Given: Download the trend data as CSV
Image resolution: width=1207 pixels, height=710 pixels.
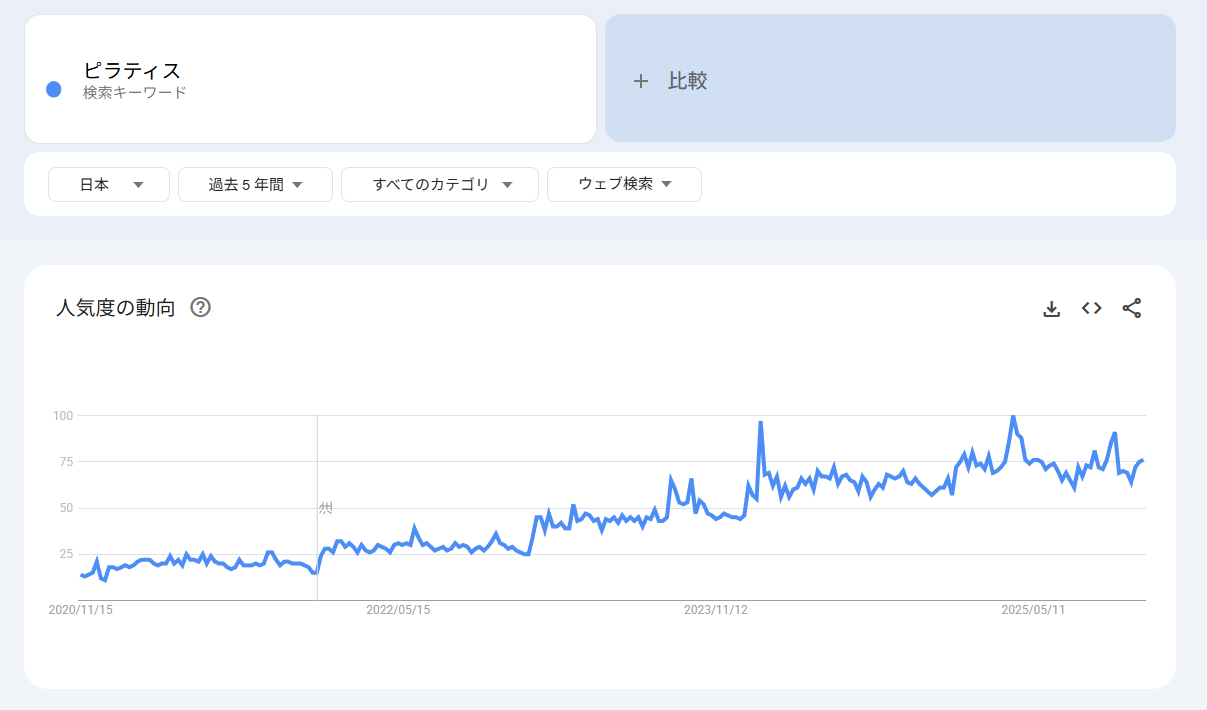Looking at the screenshot, I should [1051, 308].
